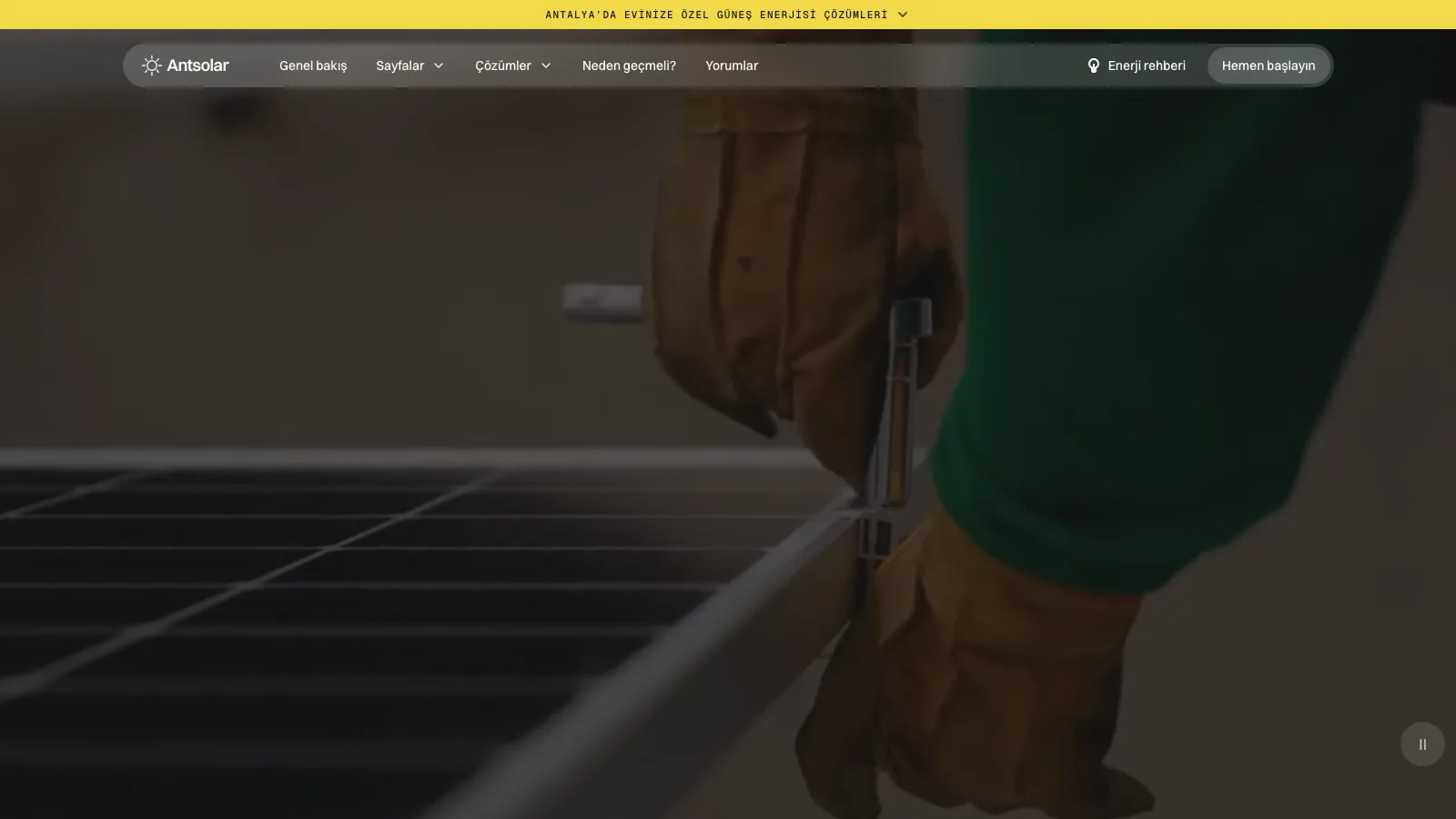Pause the background hero video

[1422, 744]
